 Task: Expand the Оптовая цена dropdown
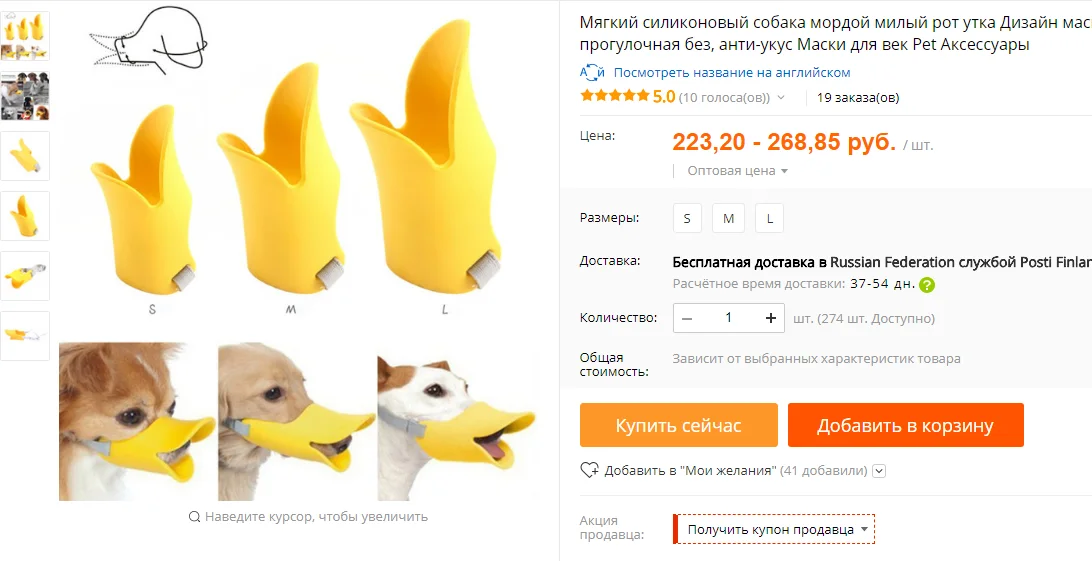tap(737, 171)
